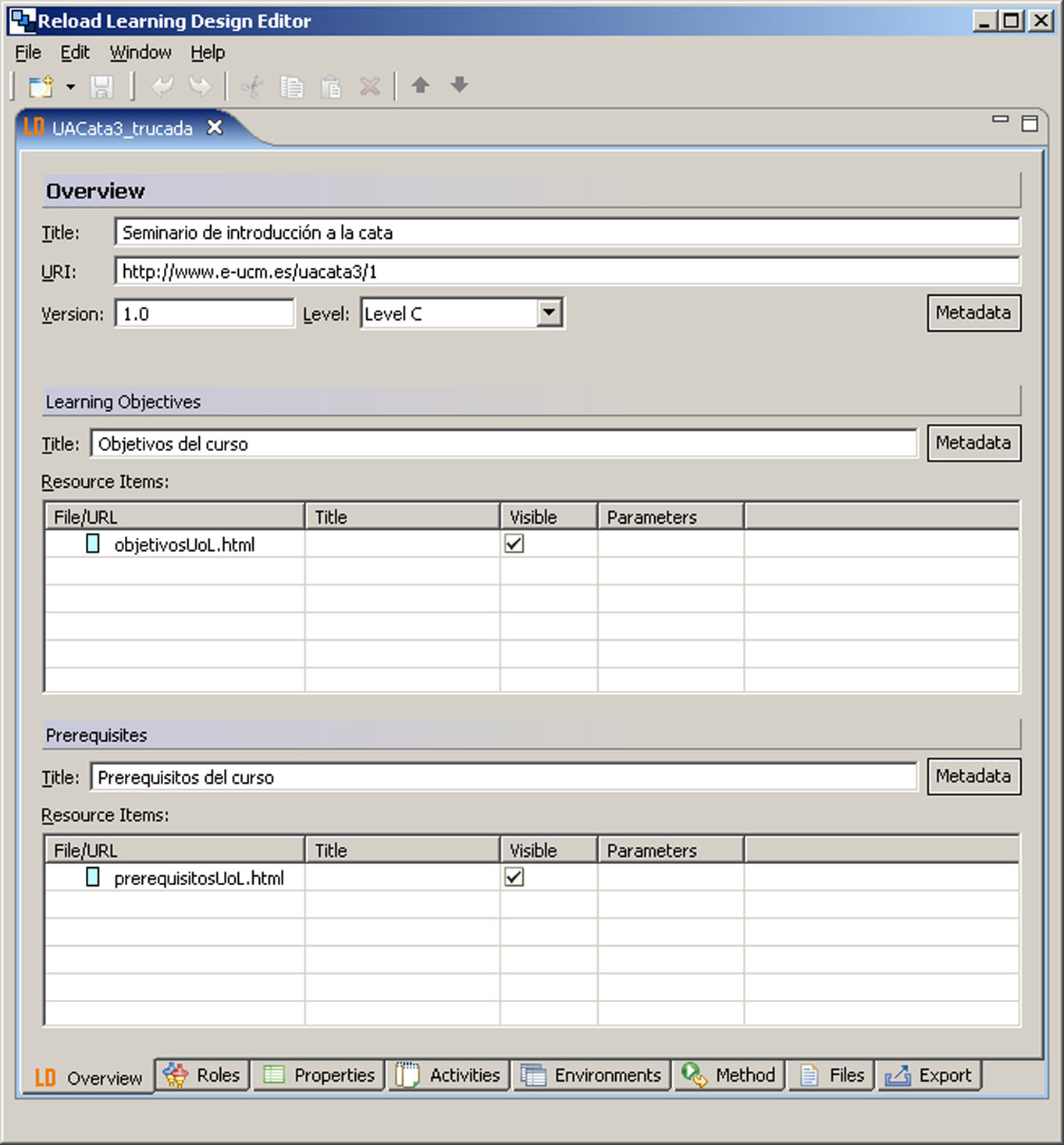Click the Move Up arrow icon
The height and width of the screenshot is (1145, 1064).
tap(421, 85)
